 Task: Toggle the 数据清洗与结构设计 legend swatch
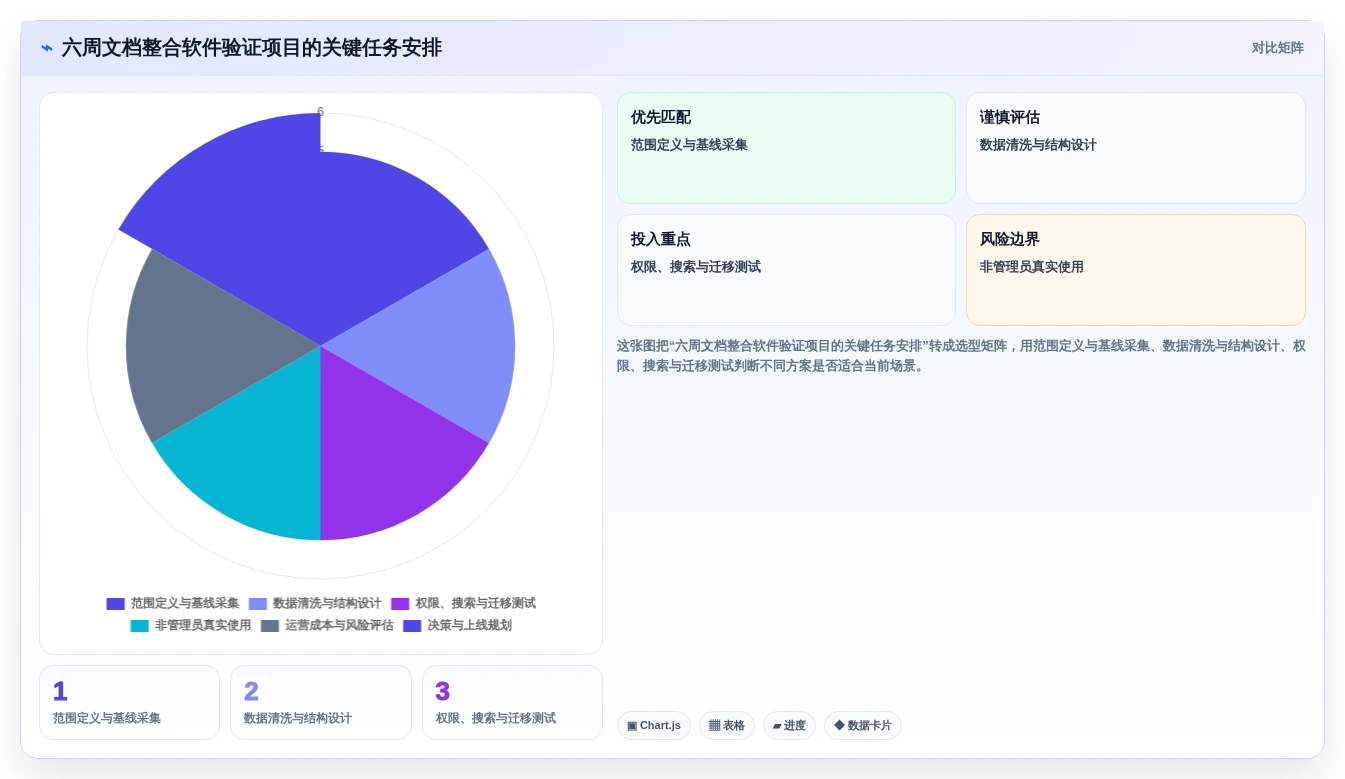pyautogui.click(x=258, y=604)
